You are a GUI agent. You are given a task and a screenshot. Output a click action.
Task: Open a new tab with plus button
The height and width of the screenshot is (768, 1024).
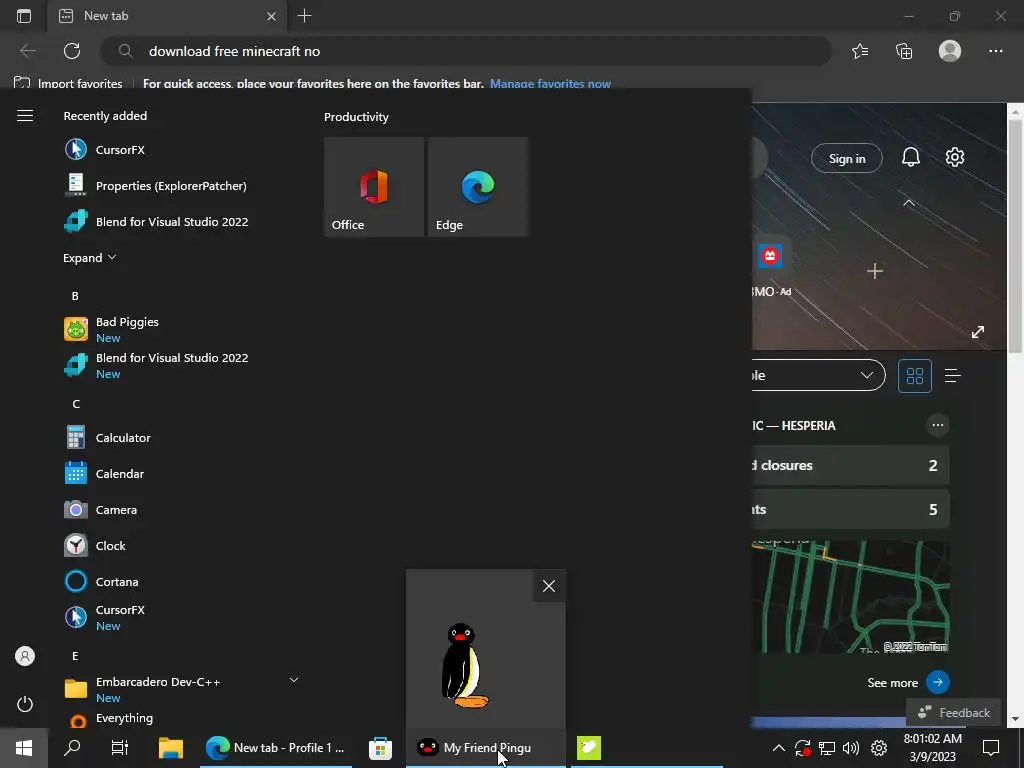(304, 16)
